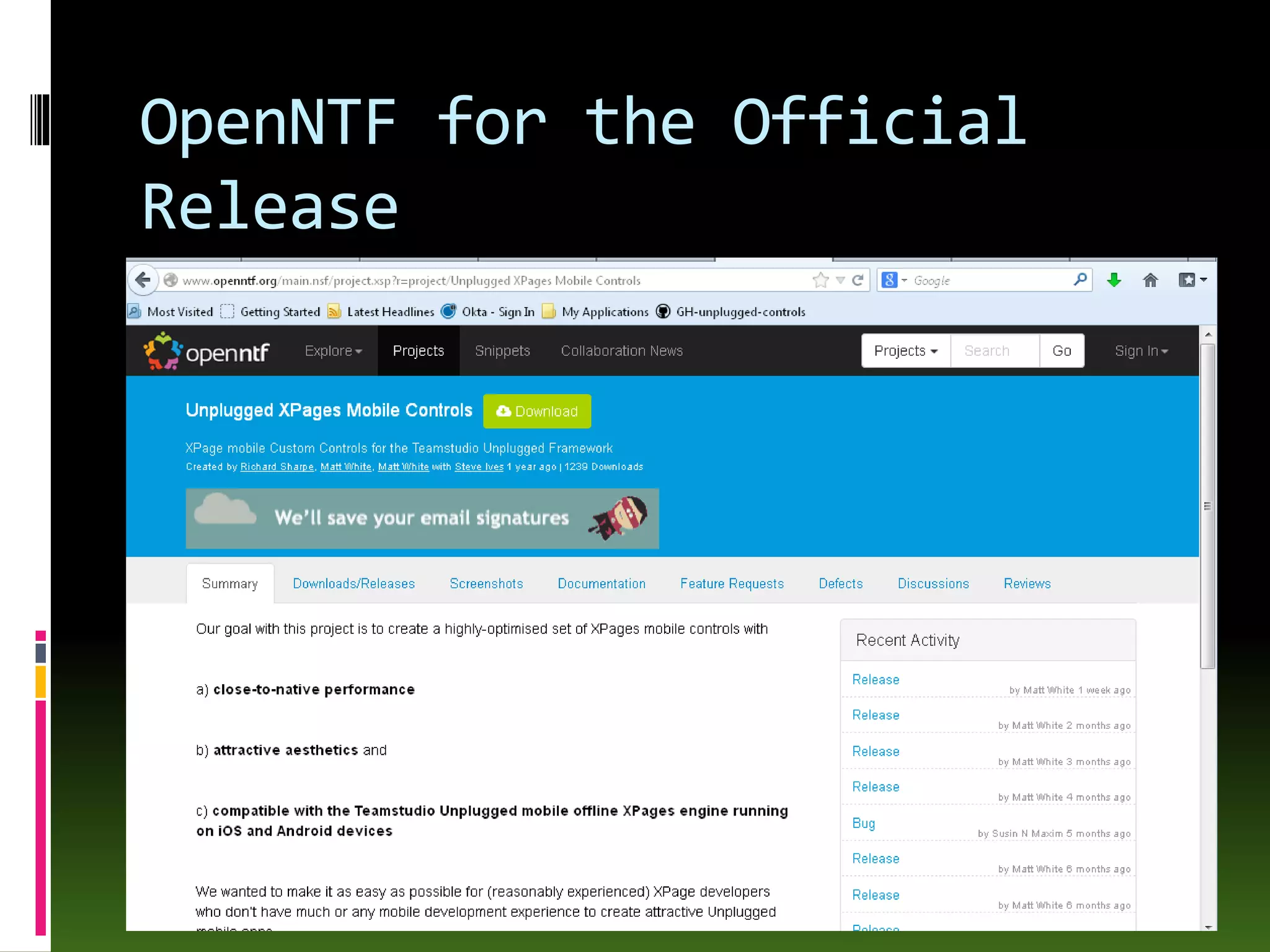
Task: Open the Discussions tab
Action: pyautogui.click(x=933, y=583)
